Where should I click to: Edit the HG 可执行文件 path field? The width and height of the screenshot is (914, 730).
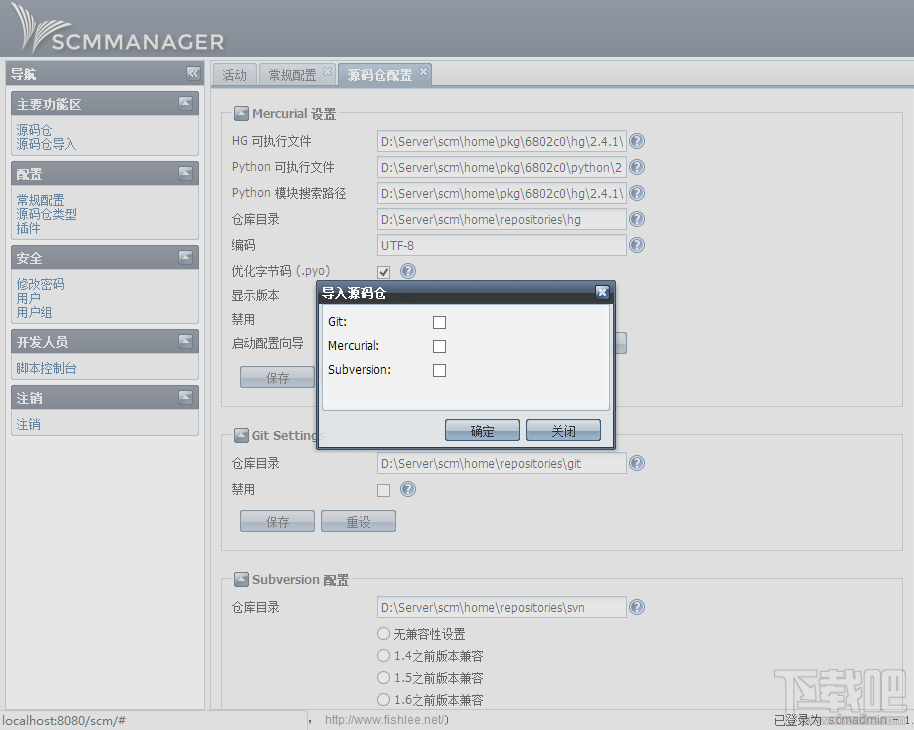[x=502, y=141]
